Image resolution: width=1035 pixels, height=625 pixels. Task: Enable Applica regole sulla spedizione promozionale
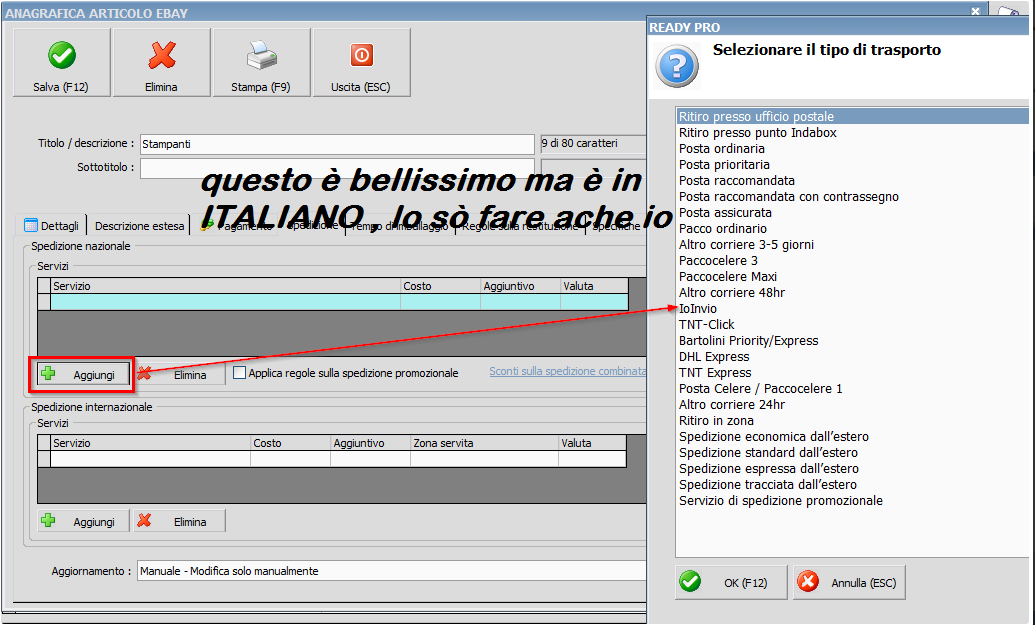[240, 373]
